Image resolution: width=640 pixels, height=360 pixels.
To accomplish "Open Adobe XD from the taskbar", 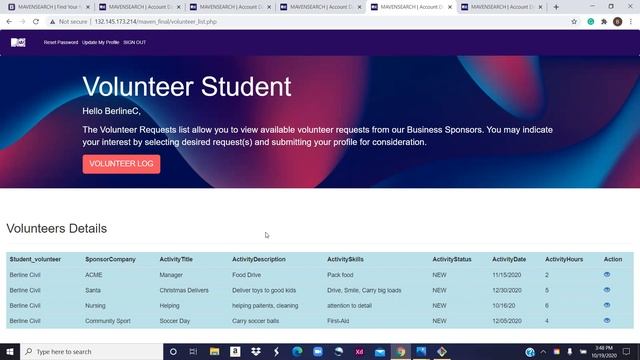I will [x=359, y=351].
